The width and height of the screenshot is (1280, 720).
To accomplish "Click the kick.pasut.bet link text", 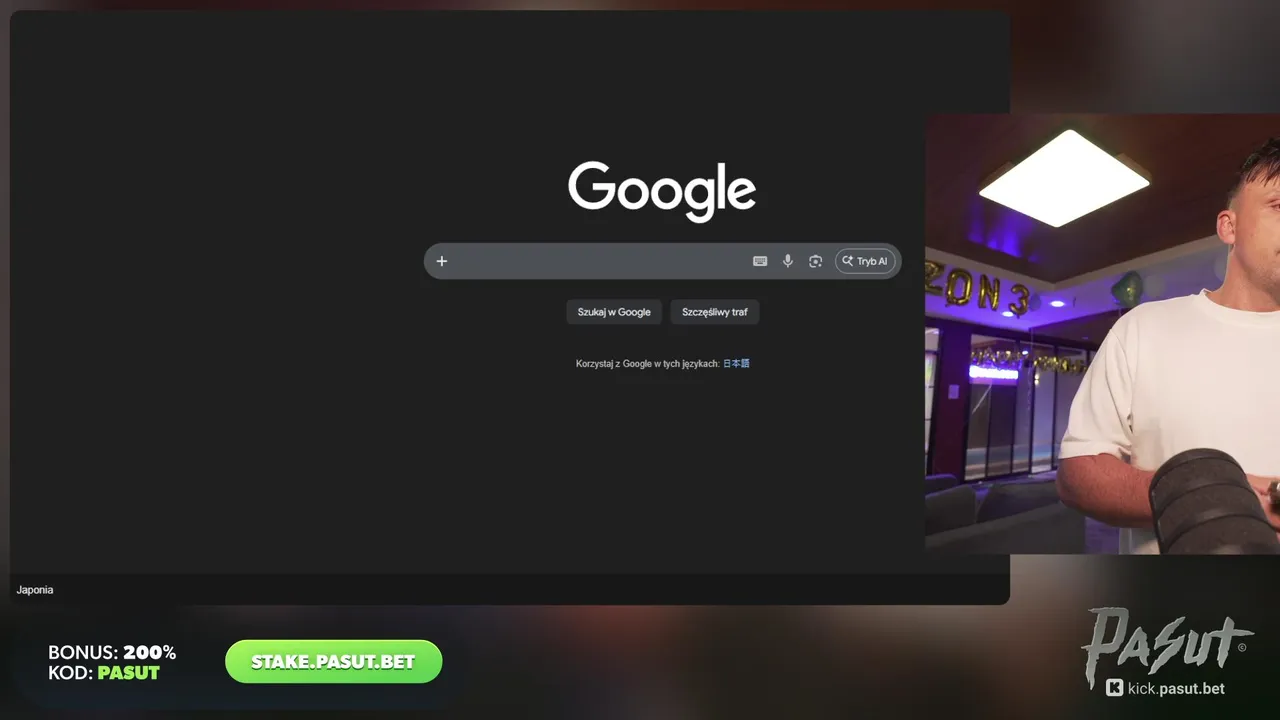I will coord(1176,688).
